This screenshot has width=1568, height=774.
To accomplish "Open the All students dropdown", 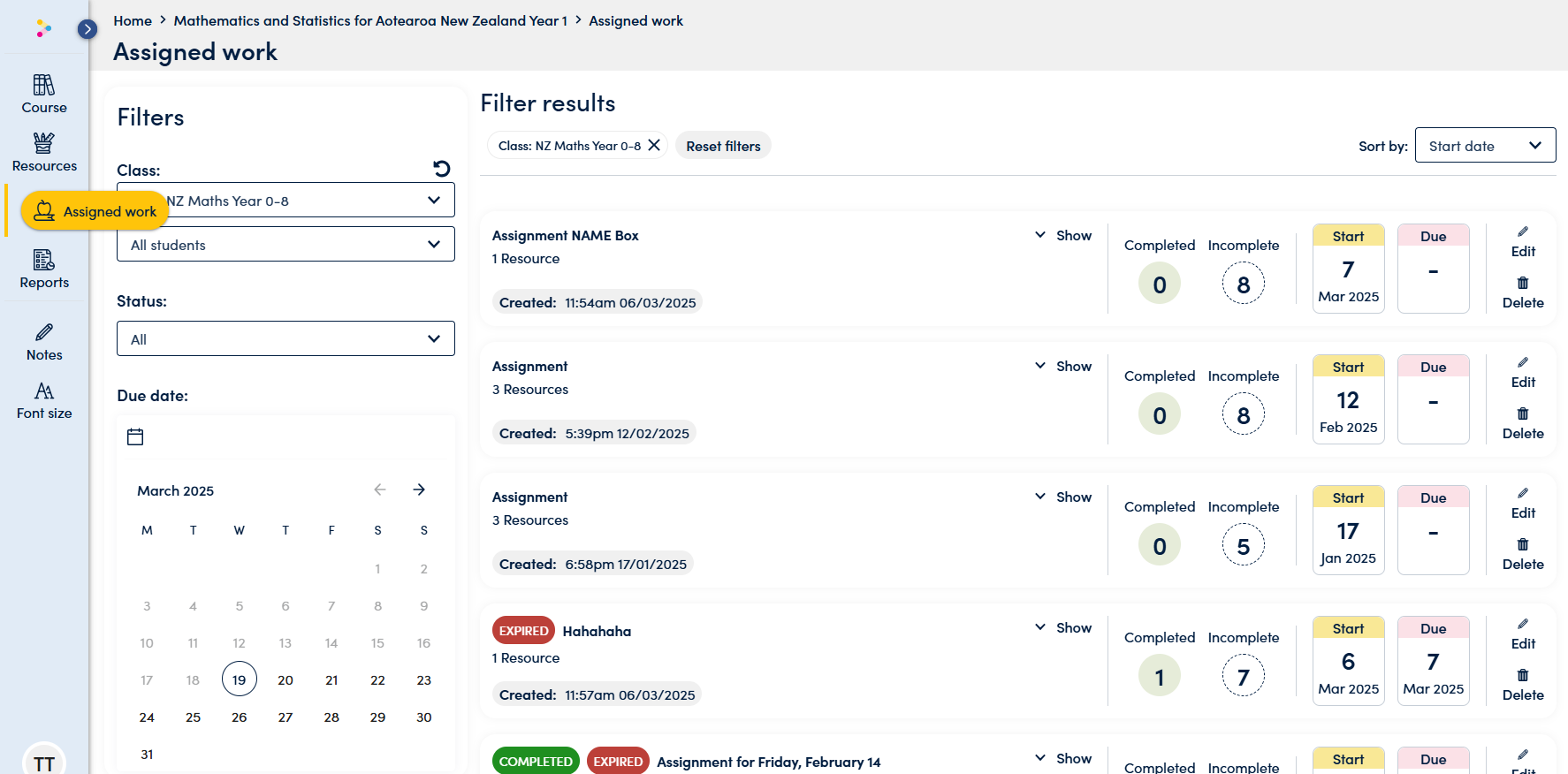I will coord(285,244).
